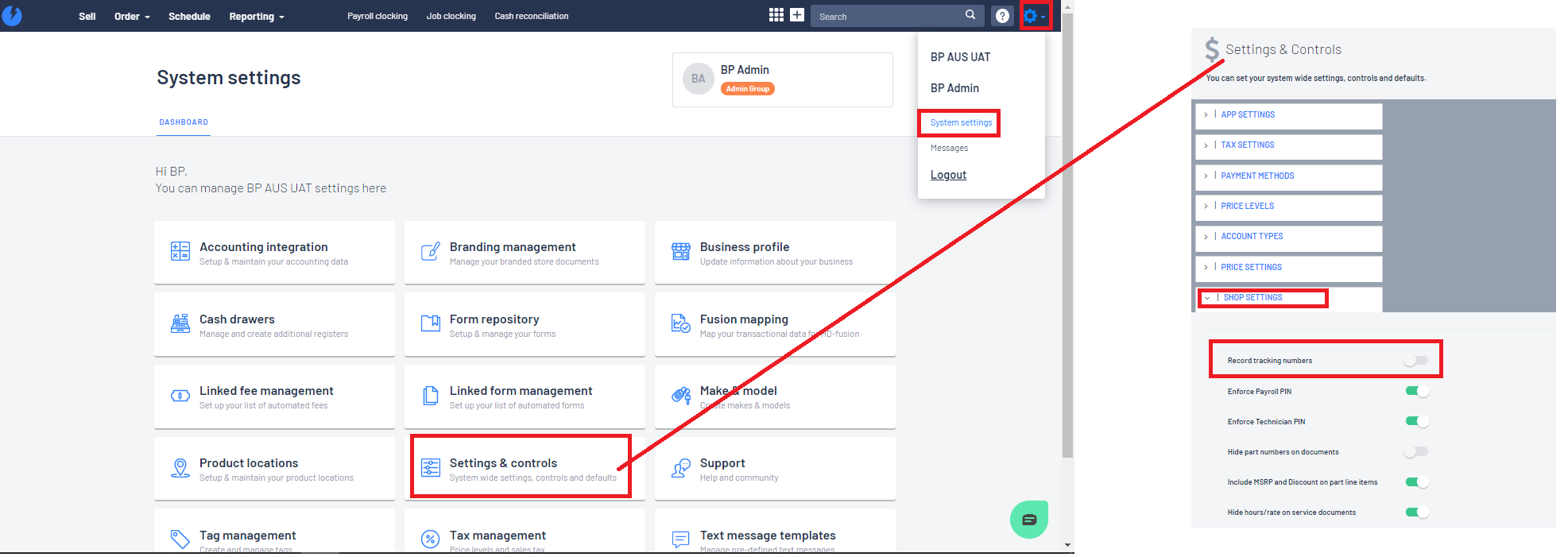Open the Settings & controls card

click(x=525, y=469)
